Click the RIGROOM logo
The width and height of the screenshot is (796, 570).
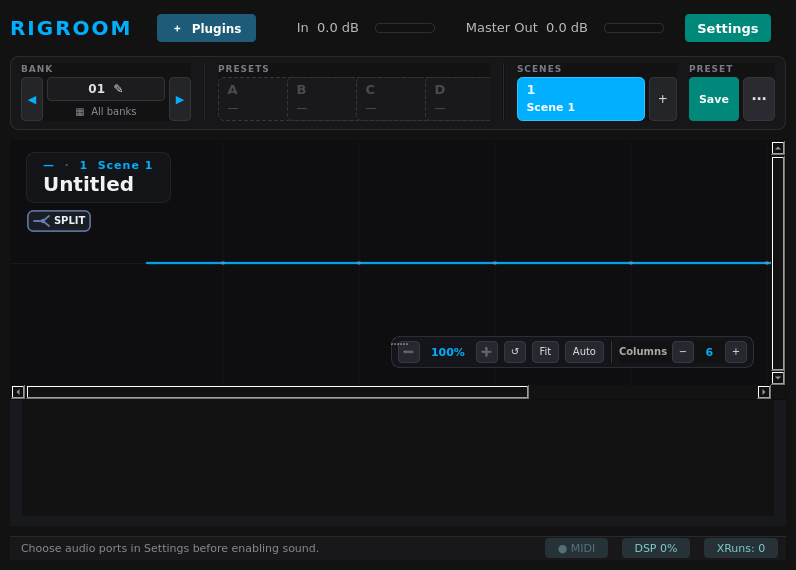click(71, 28)
